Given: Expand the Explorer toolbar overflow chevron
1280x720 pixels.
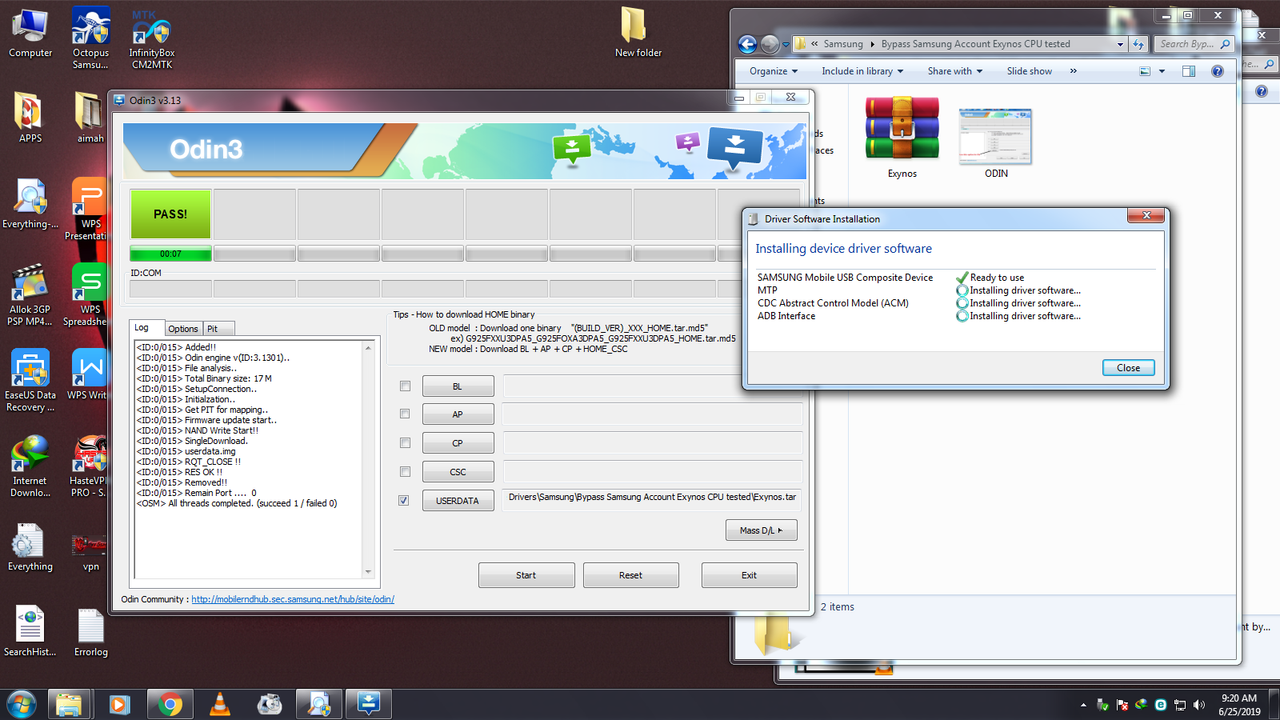Looking at the screenshot, I should [1073, 71].
